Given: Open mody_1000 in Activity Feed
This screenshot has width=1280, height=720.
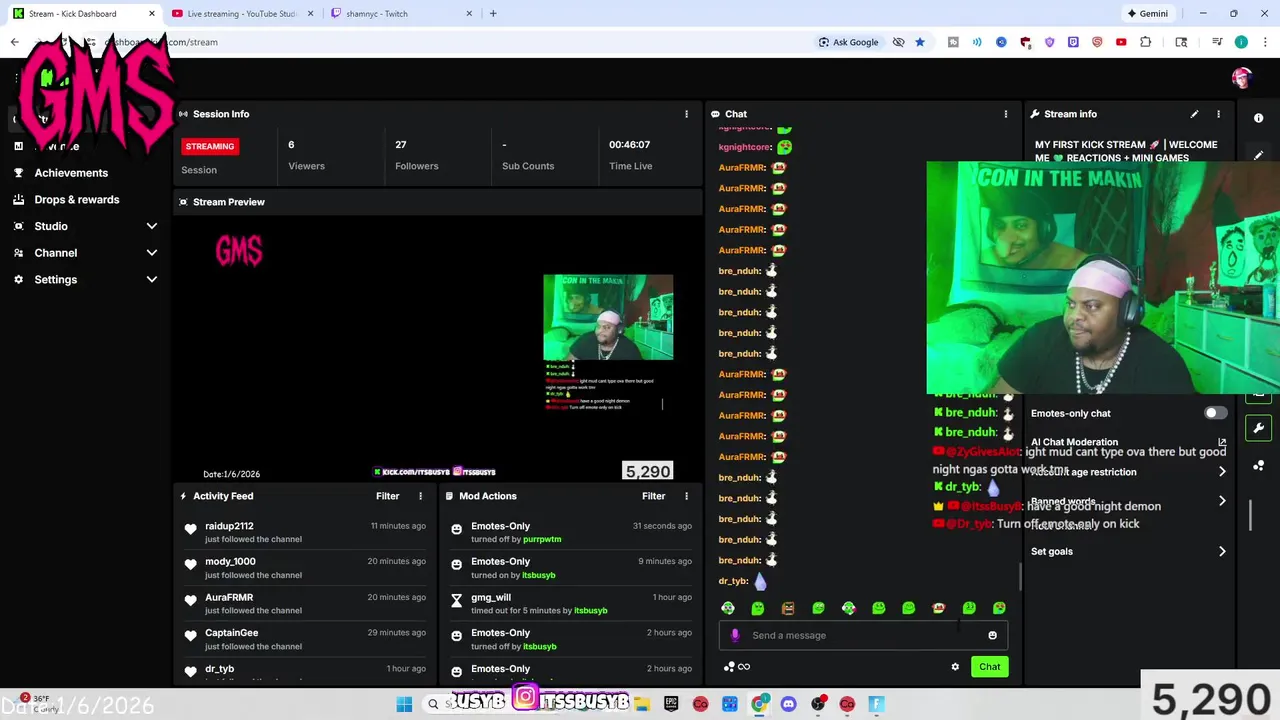Looking at the screenshot, I should pyautogui.click(x=230, y=562).
